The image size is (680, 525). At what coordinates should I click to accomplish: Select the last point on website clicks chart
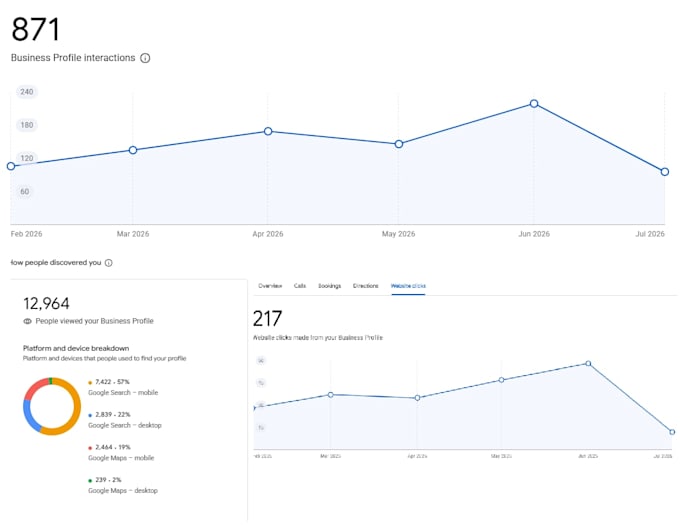(672, 432)
